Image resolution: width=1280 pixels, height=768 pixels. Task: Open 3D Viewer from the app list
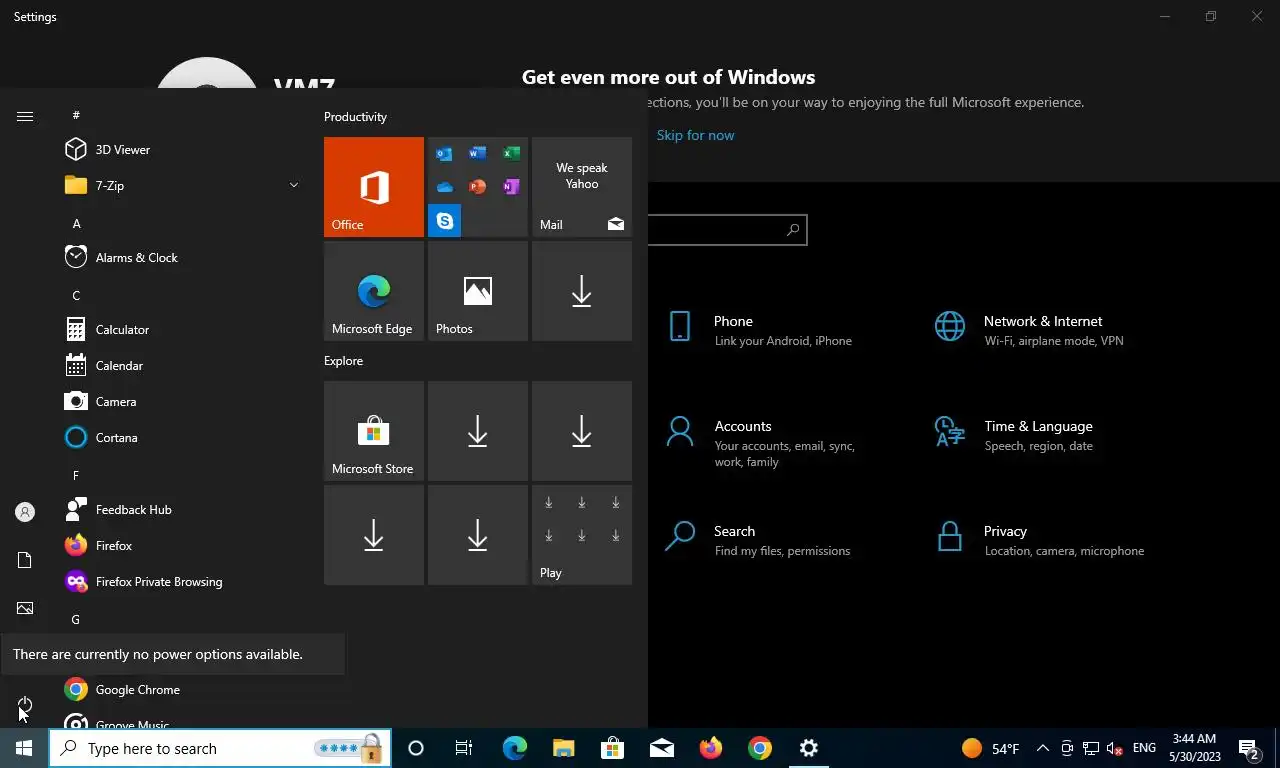click(180, 149)
